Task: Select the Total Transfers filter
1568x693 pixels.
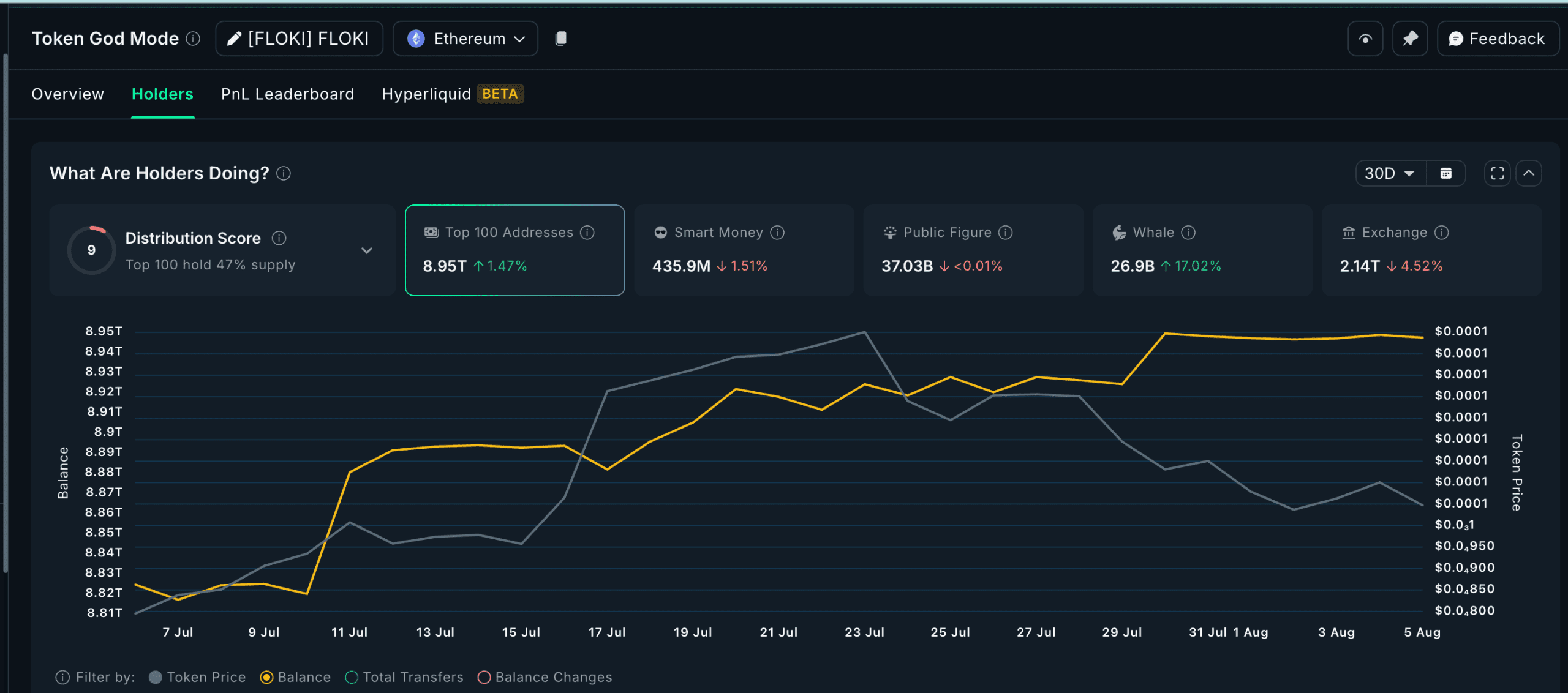Action: pyautogui.click(x=352, y=677)
